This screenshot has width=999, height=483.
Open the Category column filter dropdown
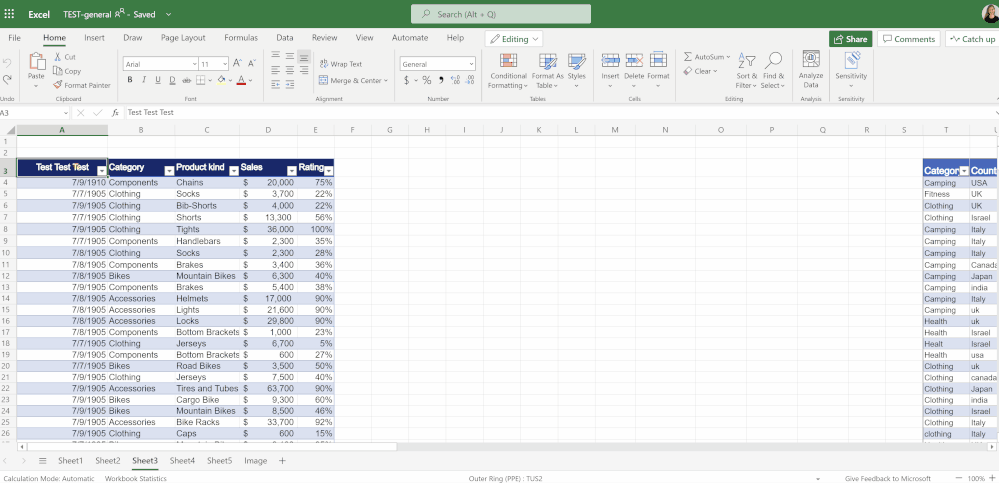pos(168,171)
